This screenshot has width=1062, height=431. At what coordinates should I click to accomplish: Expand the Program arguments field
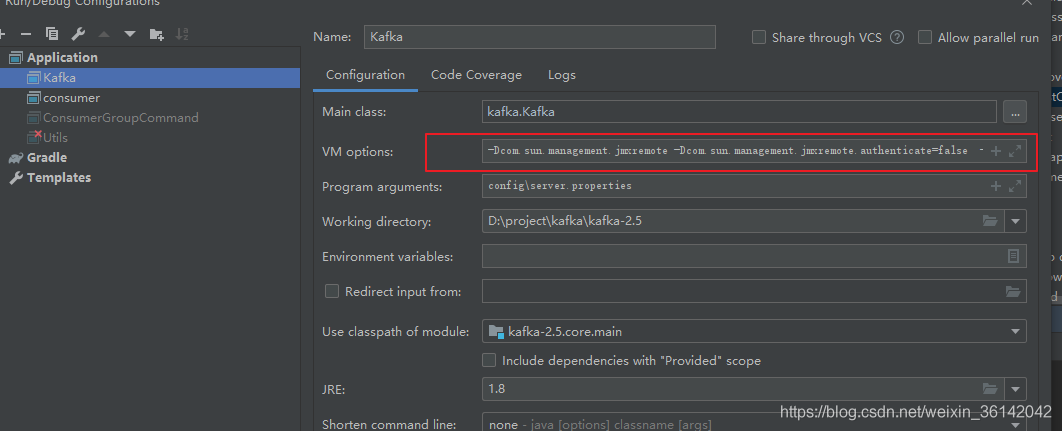1015,186
